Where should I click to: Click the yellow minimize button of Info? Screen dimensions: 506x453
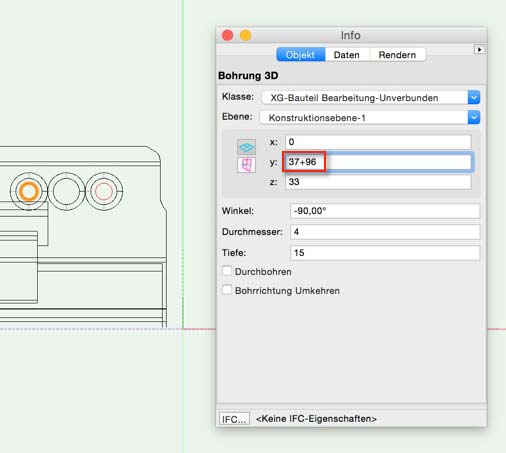[x=246, y=35]
